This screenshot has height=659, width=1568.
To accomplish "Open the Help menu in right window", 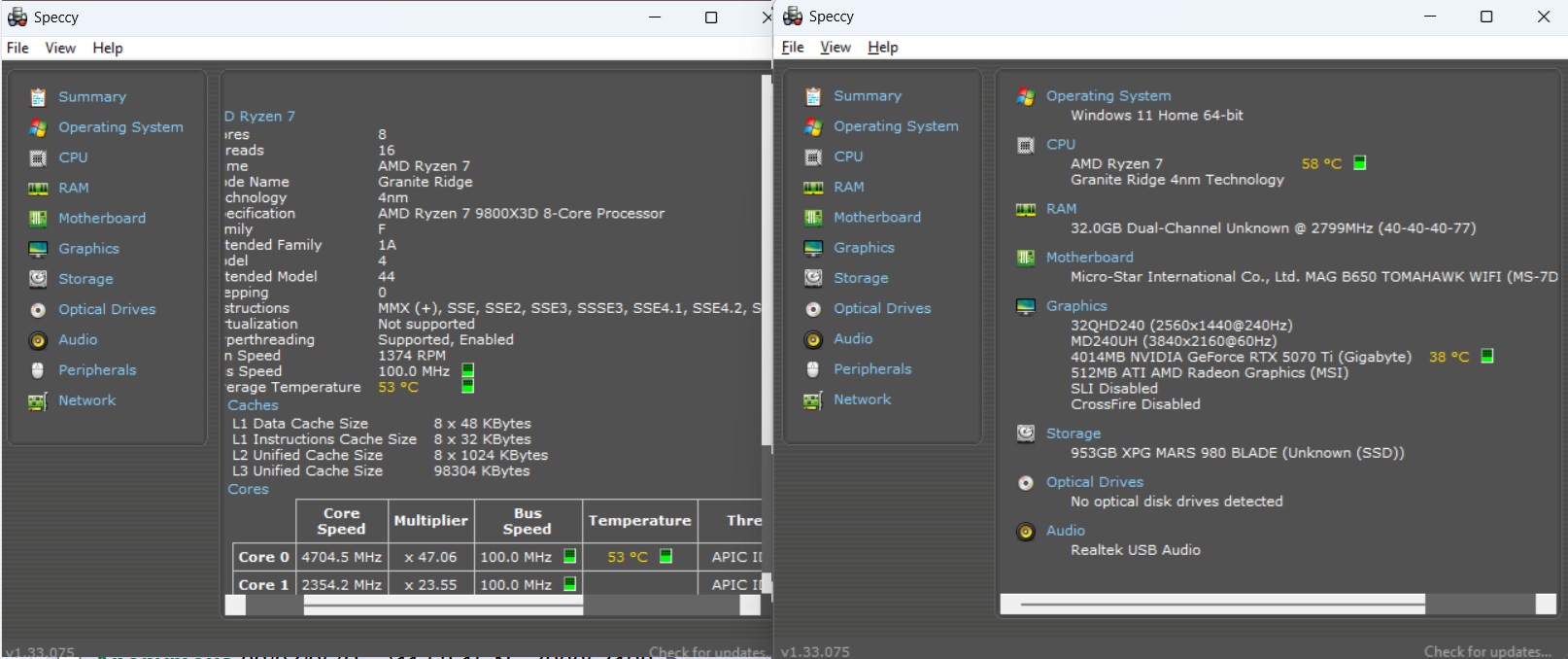I will click(x=882, y=47).
